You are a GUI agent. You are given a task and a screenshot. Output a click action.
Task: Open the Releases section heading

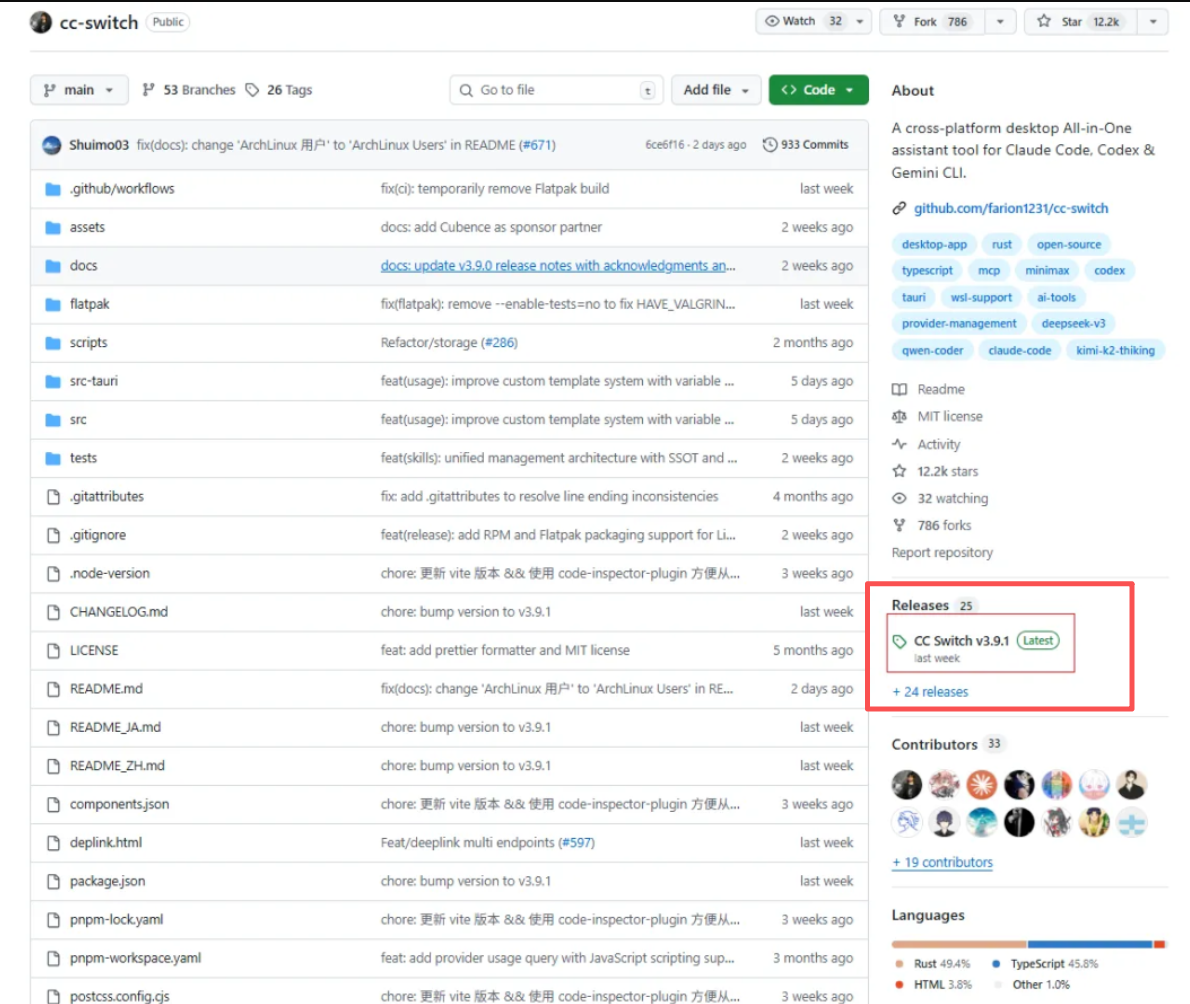coord(920,606)
